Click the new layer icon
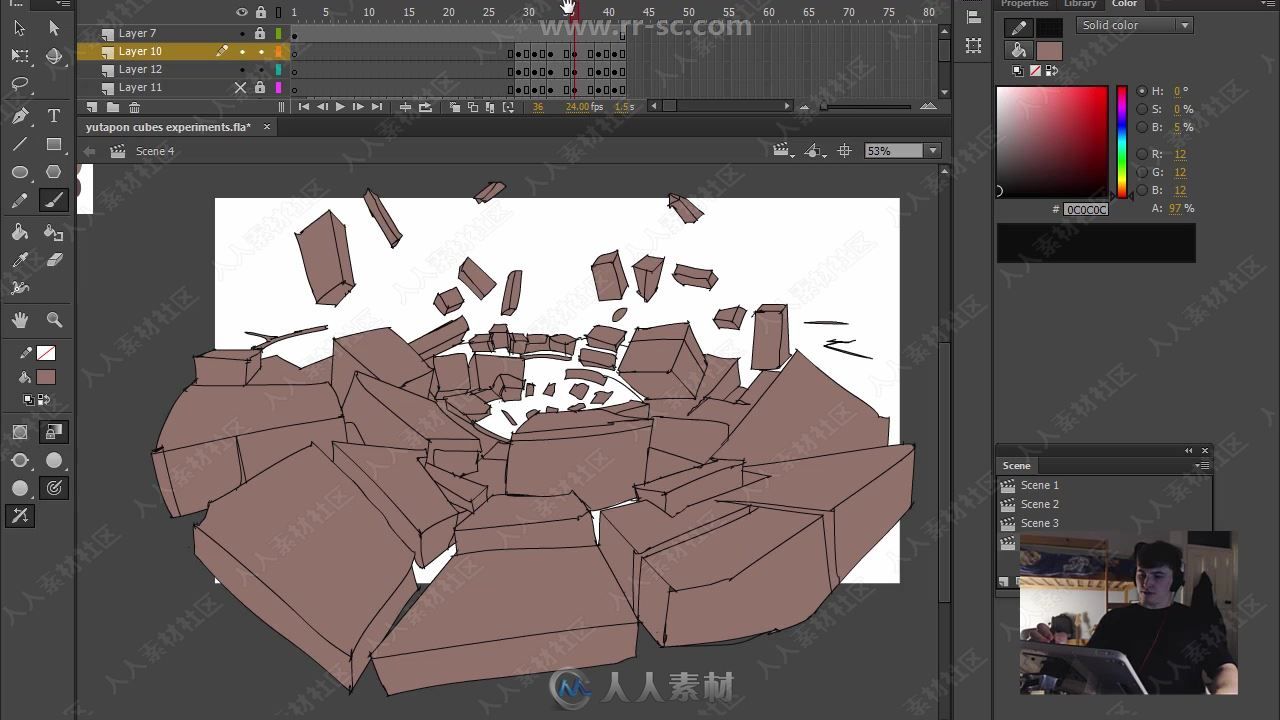 click(92, 107)
